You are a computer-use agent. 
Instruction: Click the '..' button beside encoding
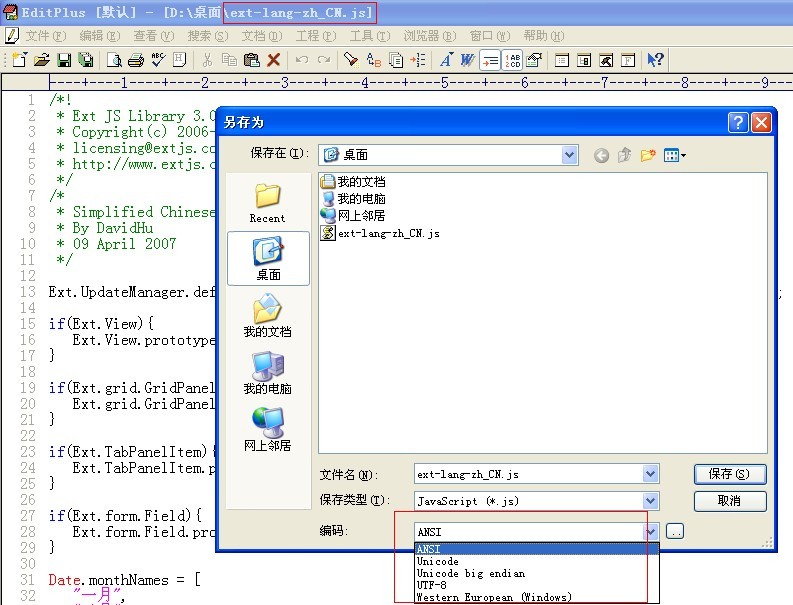(675, 531)
